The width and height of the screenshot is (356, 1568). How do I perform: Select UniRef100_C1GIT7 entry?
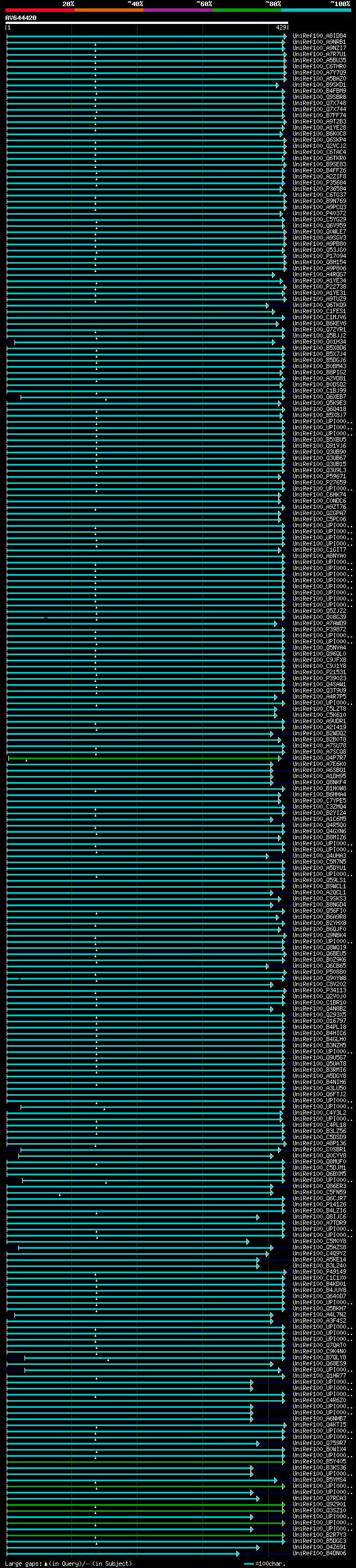tap(319, 550)
